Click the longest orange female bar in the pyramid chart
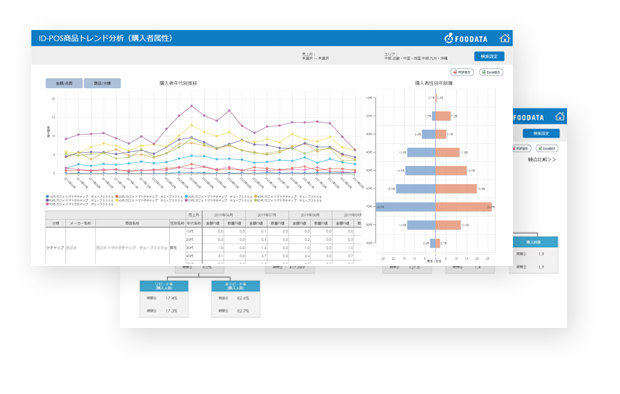Screen dimensions: 620x394 tap(463, 207)
